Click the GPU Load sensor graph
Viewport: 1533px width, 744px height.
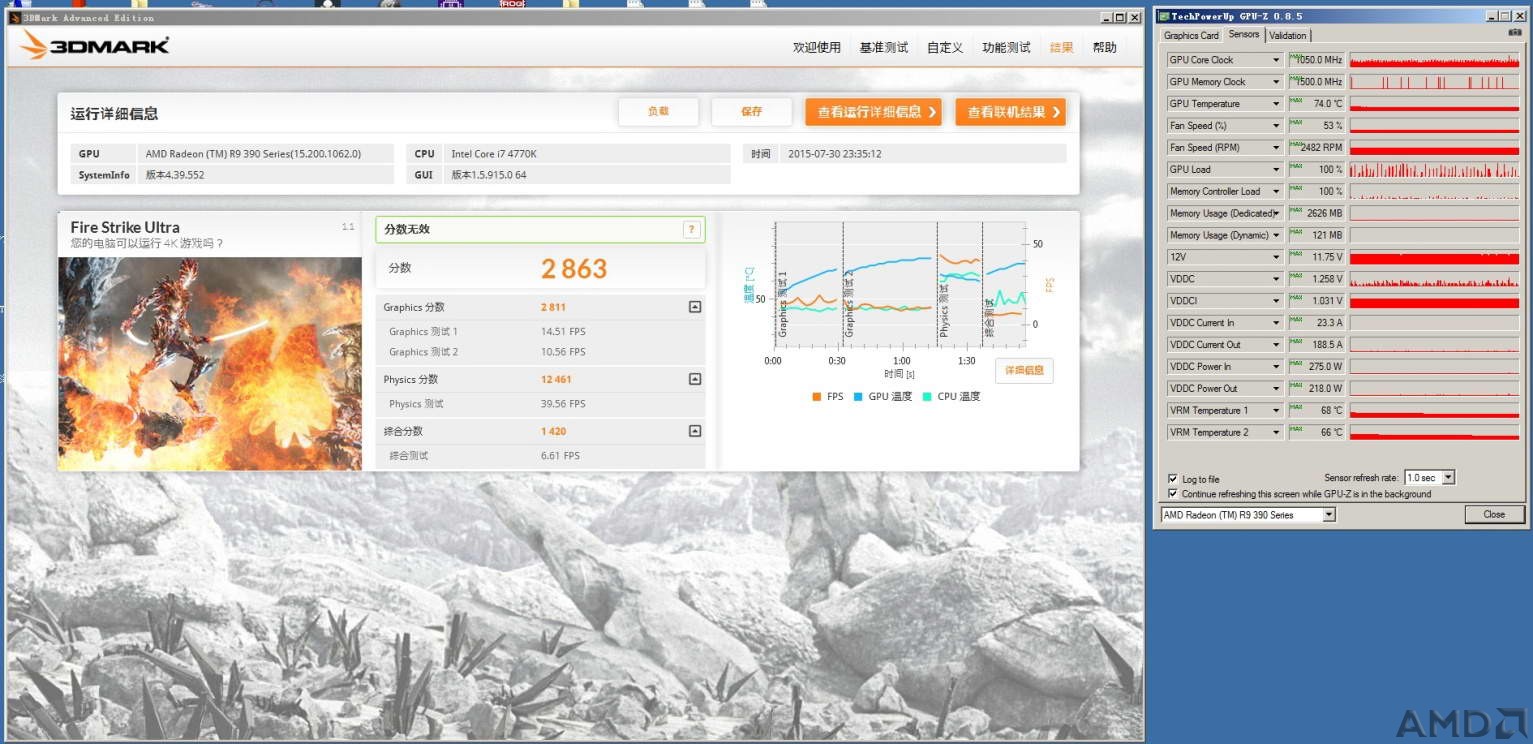pyautogui.click(x=1434, y=170)
